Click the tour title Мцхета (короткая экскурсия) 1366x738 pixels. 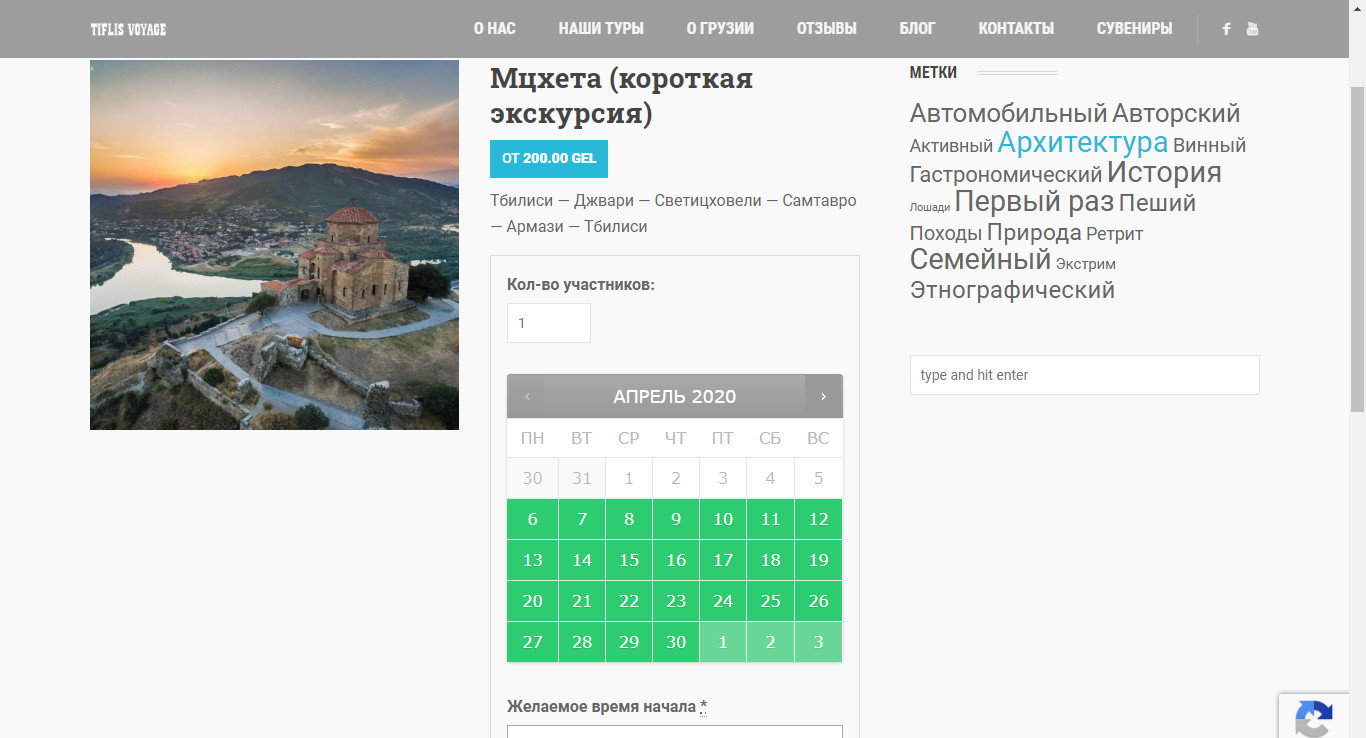click(621, 96)
